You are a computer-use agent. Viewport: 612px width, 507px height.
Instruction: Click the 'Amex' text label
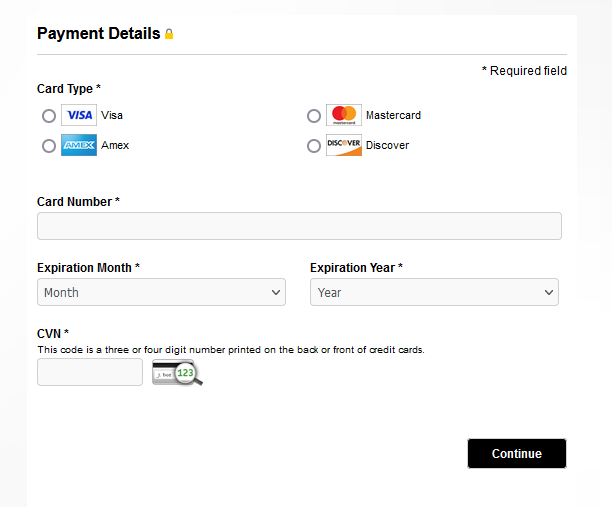tap(115, 146)
